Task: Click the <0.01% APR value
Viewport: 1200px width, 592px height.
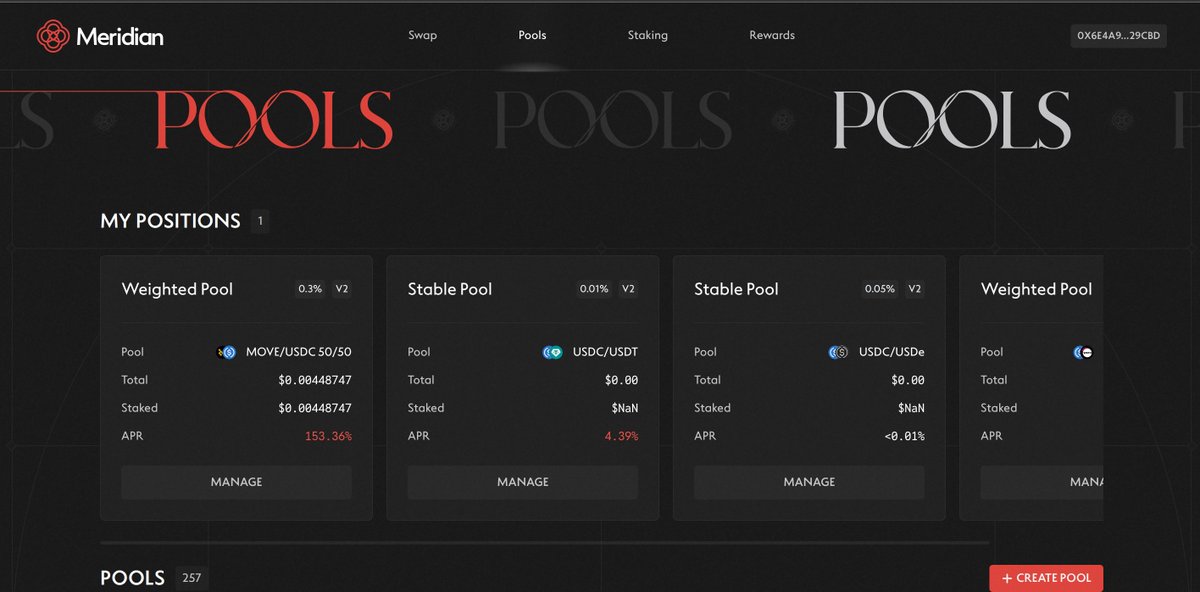Action: click(x=905, y=436)
